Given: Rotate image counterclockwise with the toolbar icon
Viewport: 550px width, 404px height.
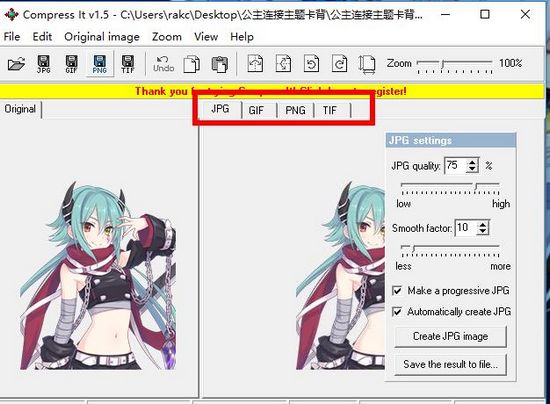Looking at the screenshot, I should [x=311, y=63].
